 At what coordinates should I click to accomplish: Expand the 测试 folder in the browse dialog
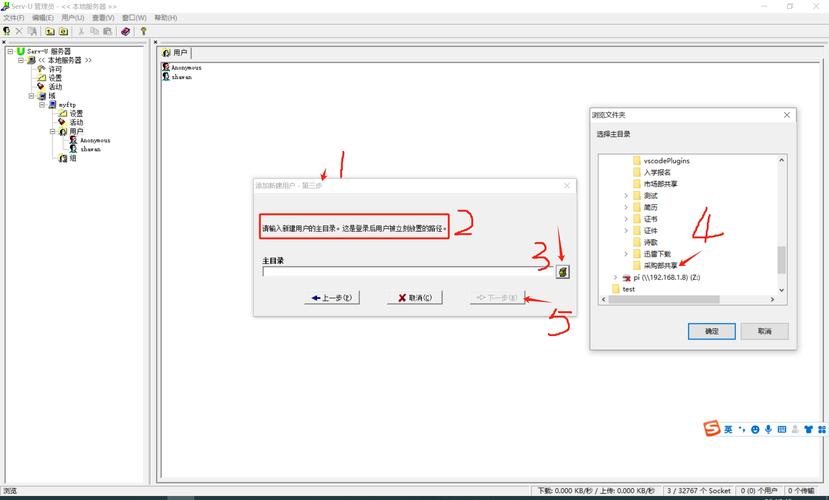pyautogui.click(x=626, y=195)
